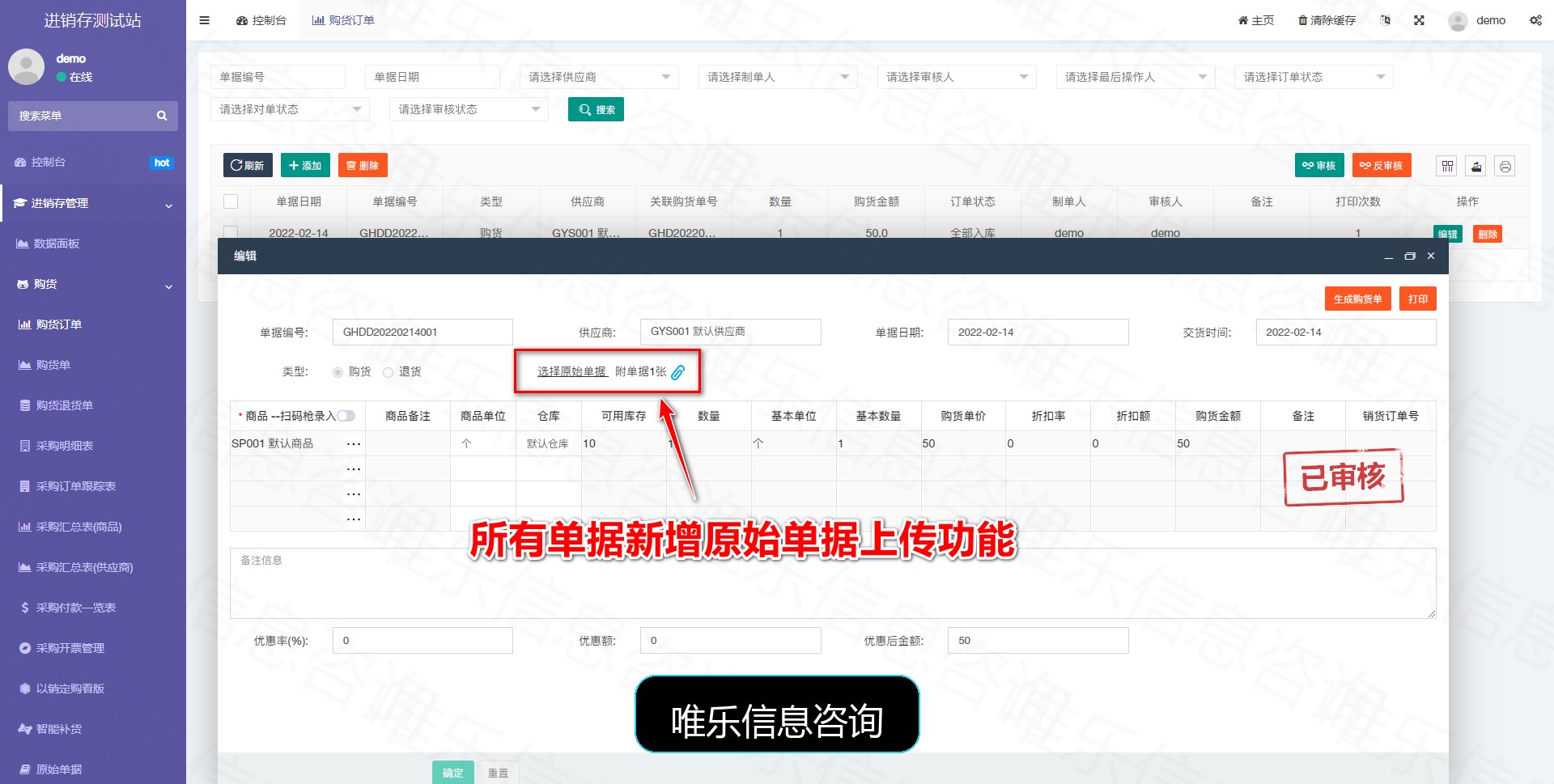This screenshot has height=784, width=1554.
Task: Open the settings gears icon at top right
Action: click(1535, 20)
